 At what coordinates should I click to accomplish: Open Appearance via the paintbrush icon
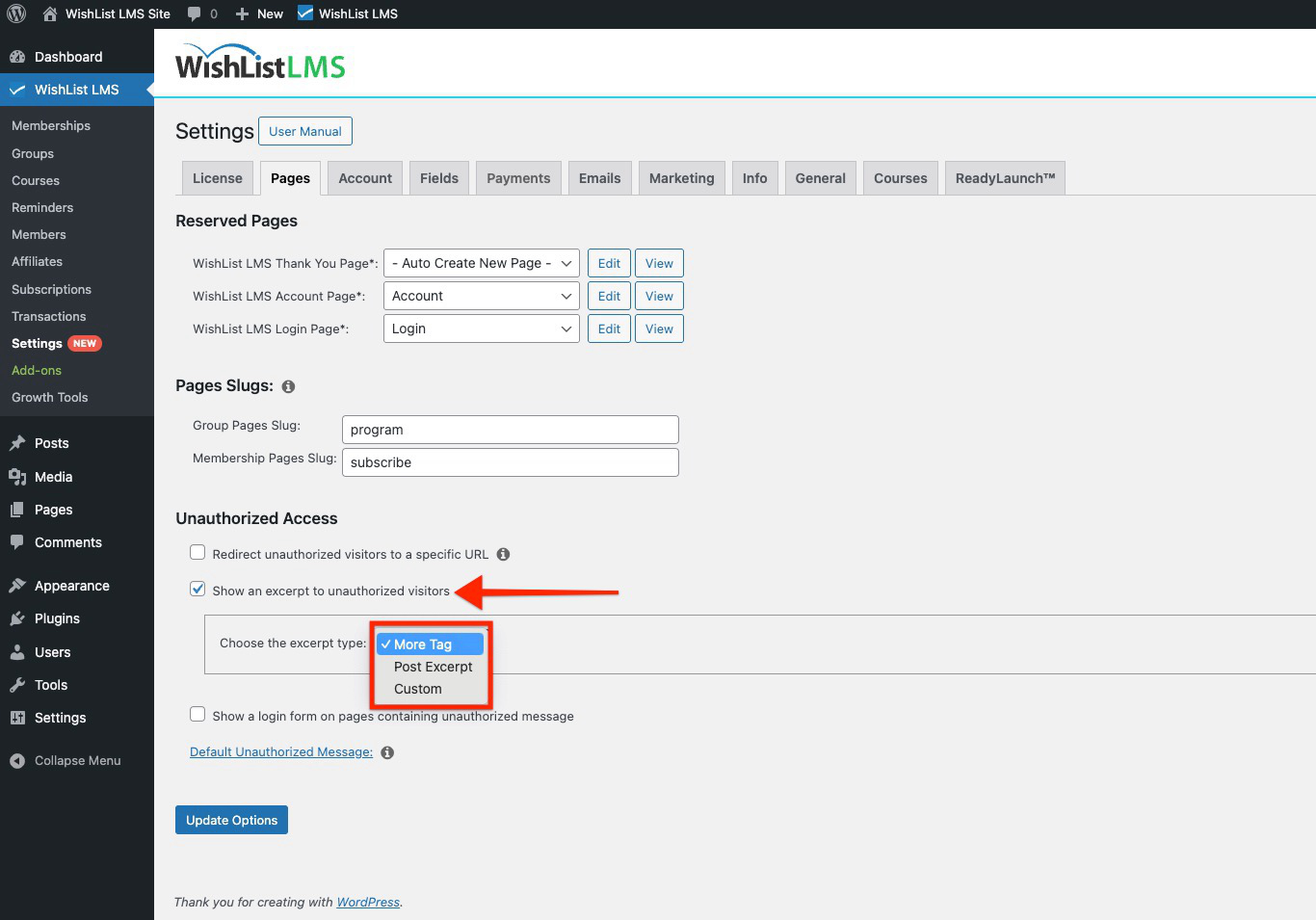tap(17, 586)
